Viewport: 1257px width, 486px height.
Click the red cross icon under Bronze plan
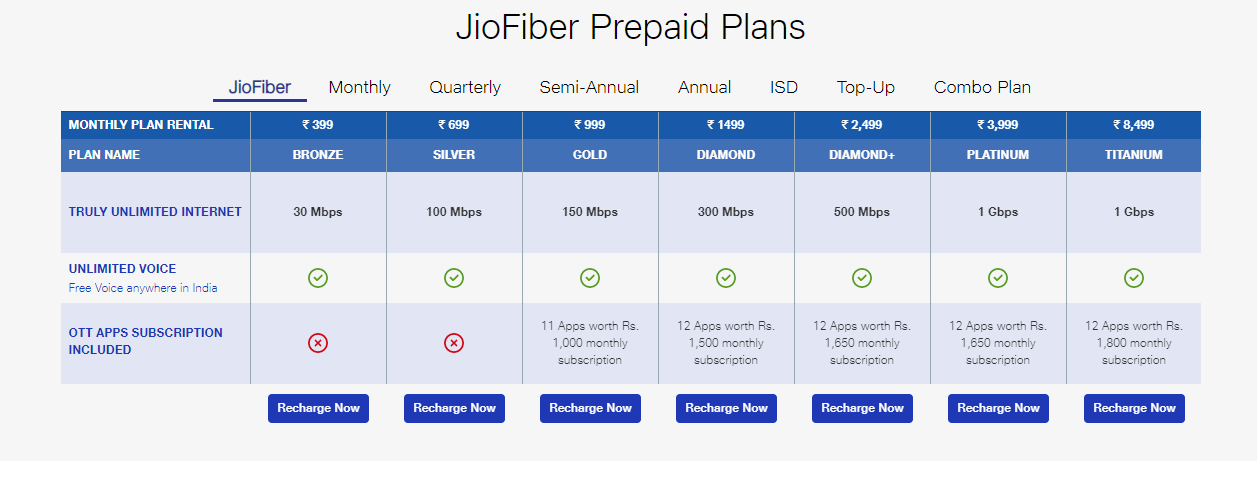[318, 343]
